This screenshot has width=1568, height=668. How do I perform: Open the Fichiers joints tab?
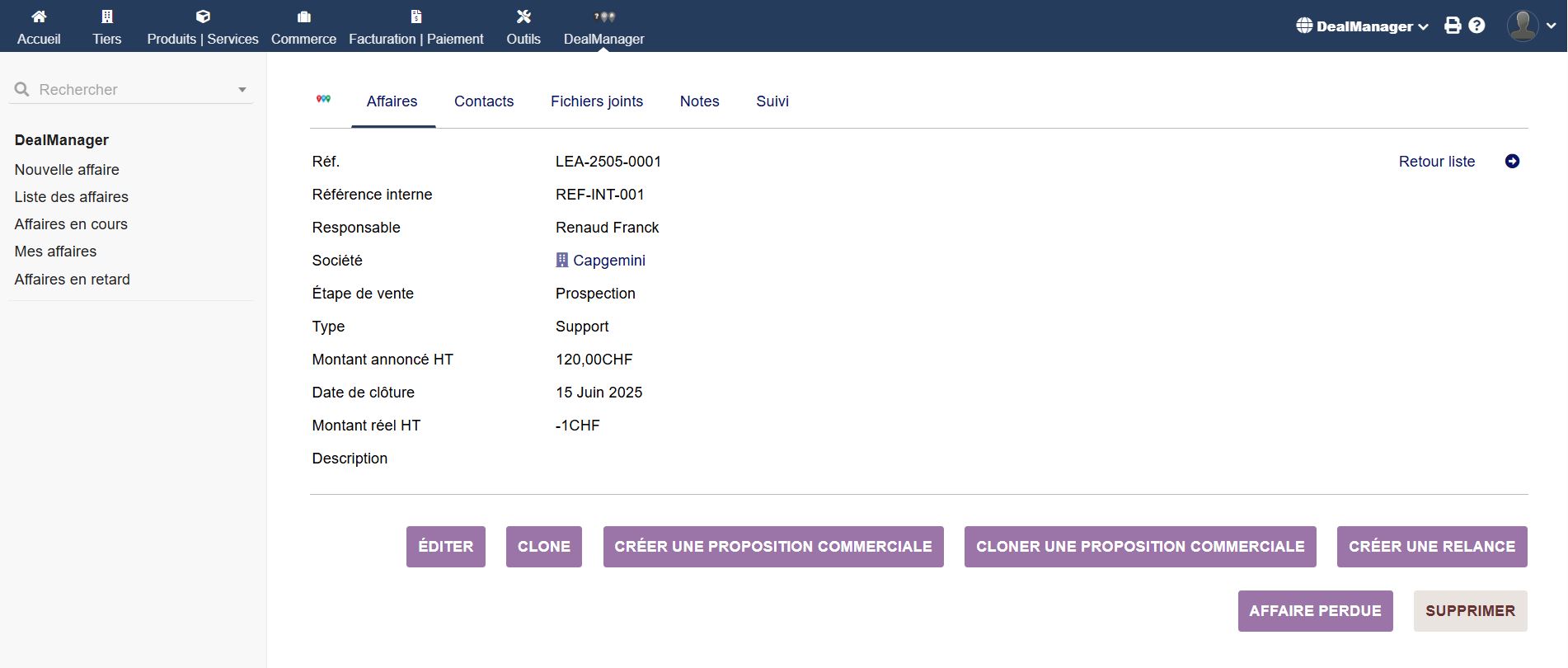tap(597, 101)
